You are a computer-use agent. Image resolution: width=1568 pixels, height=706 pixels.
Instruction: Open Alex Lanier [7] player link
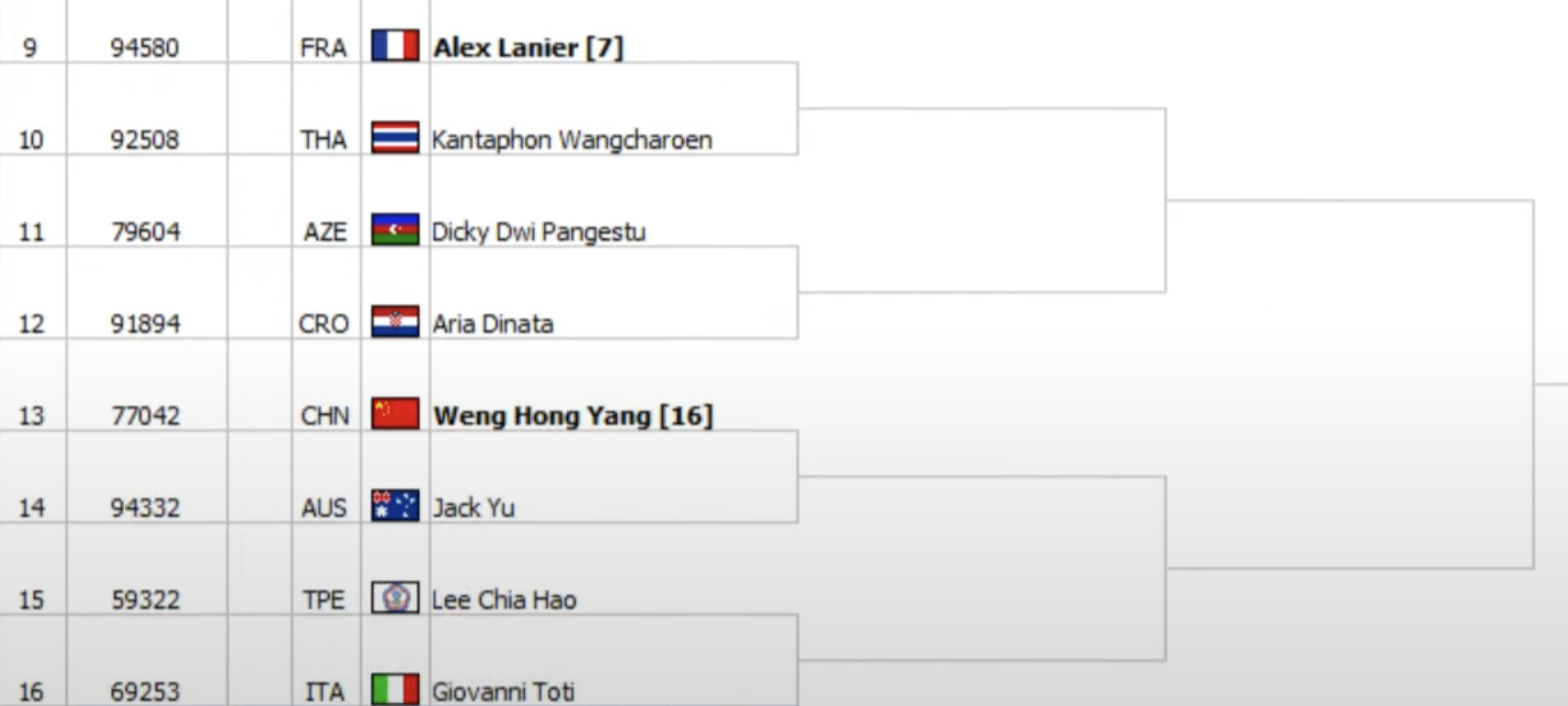pyautogui.click(x=528, y=48)
